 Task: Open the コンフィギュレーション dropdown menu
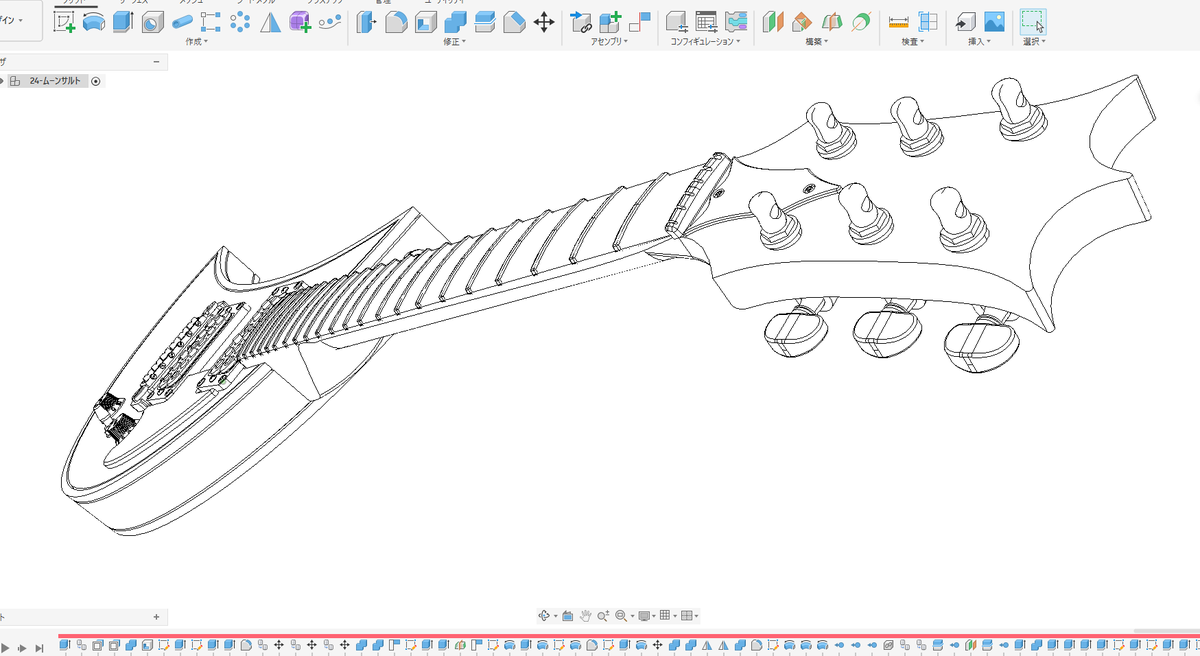coord(706,42)
